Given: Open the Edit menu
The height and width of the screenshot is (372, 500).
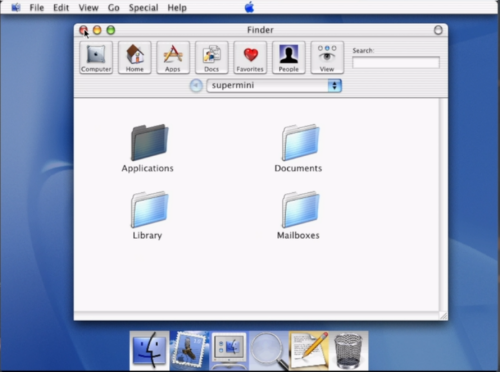Looking at the screenshot, I should (x=61, y=7).
